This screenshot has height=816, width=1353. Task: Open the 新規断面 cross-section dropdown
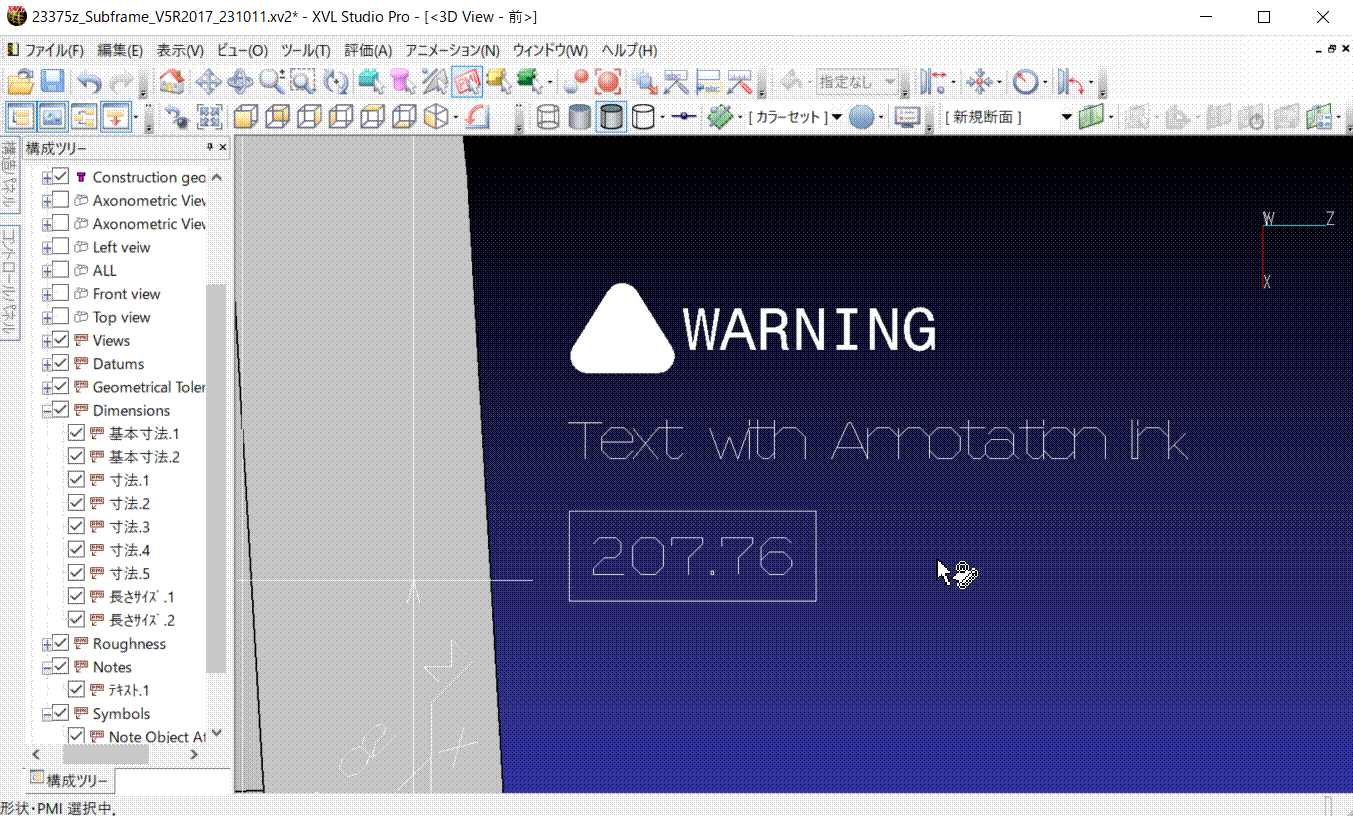click(1066, 117)
